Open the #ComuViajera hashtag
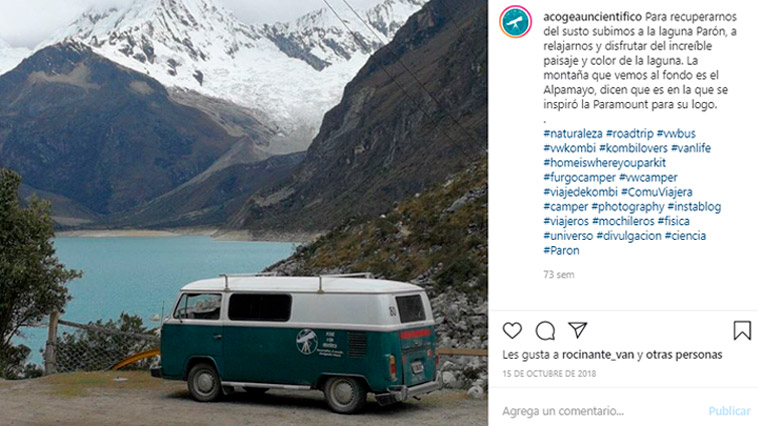The width and height of the screenshot is (758, 426). tap(656, 192)
